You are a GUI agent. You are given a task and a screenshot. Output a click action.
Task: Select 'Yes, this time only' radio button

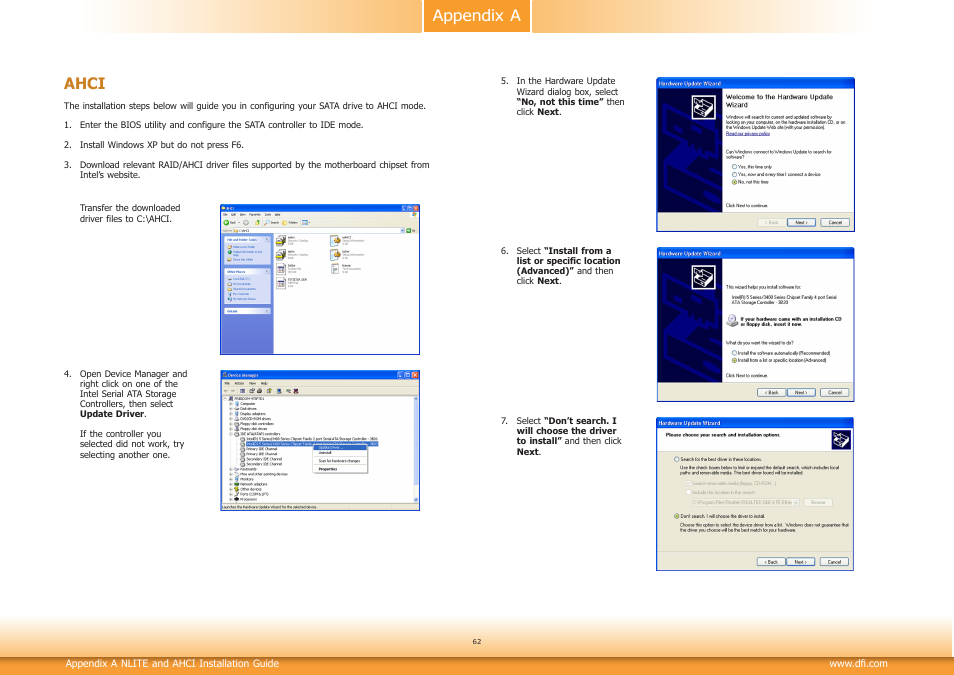(734, 167)
